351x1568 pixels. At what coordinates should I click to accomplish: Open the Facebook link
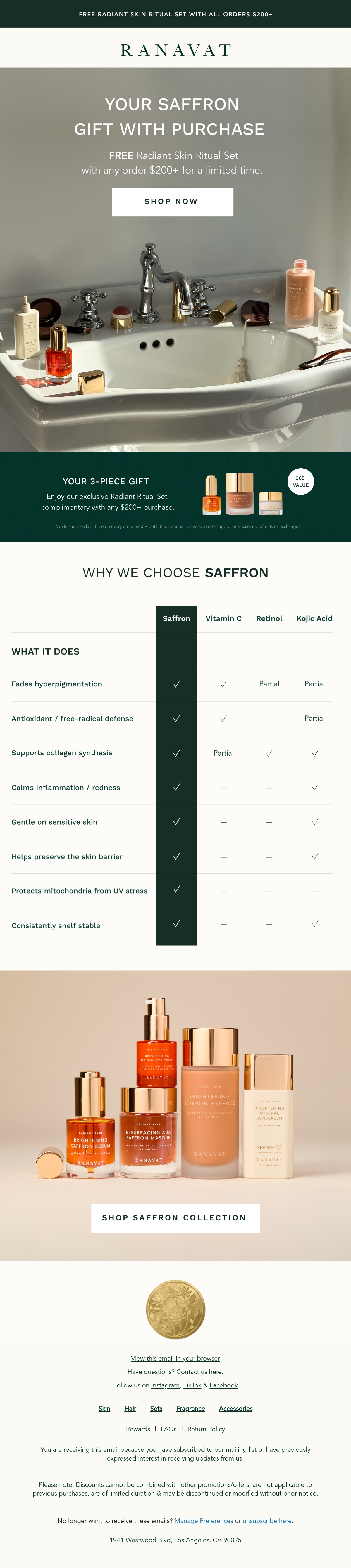click(224, 1385)
